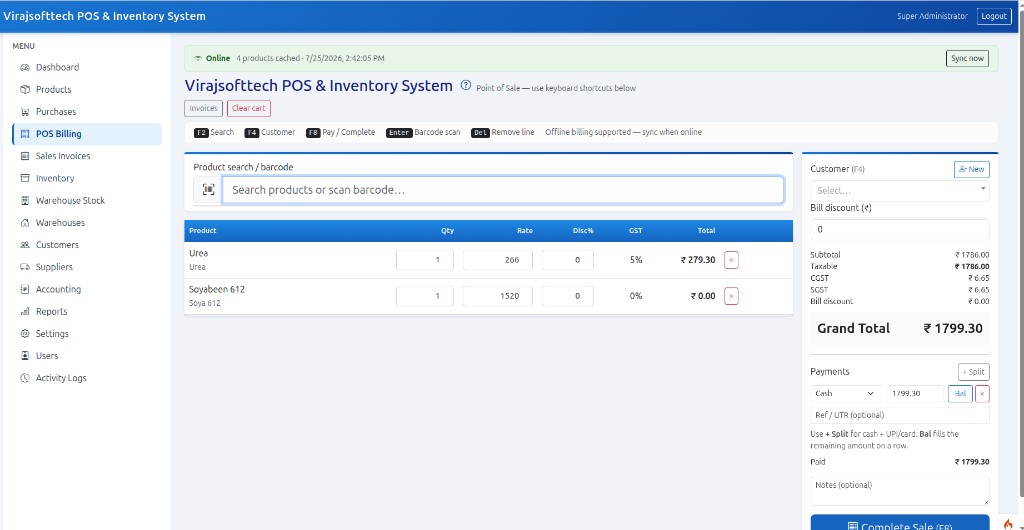Image resolution: width=1024 pixels, height=530 pixels.
Task: Open the Cash payment method dropdown
Action: pos(846,394)
